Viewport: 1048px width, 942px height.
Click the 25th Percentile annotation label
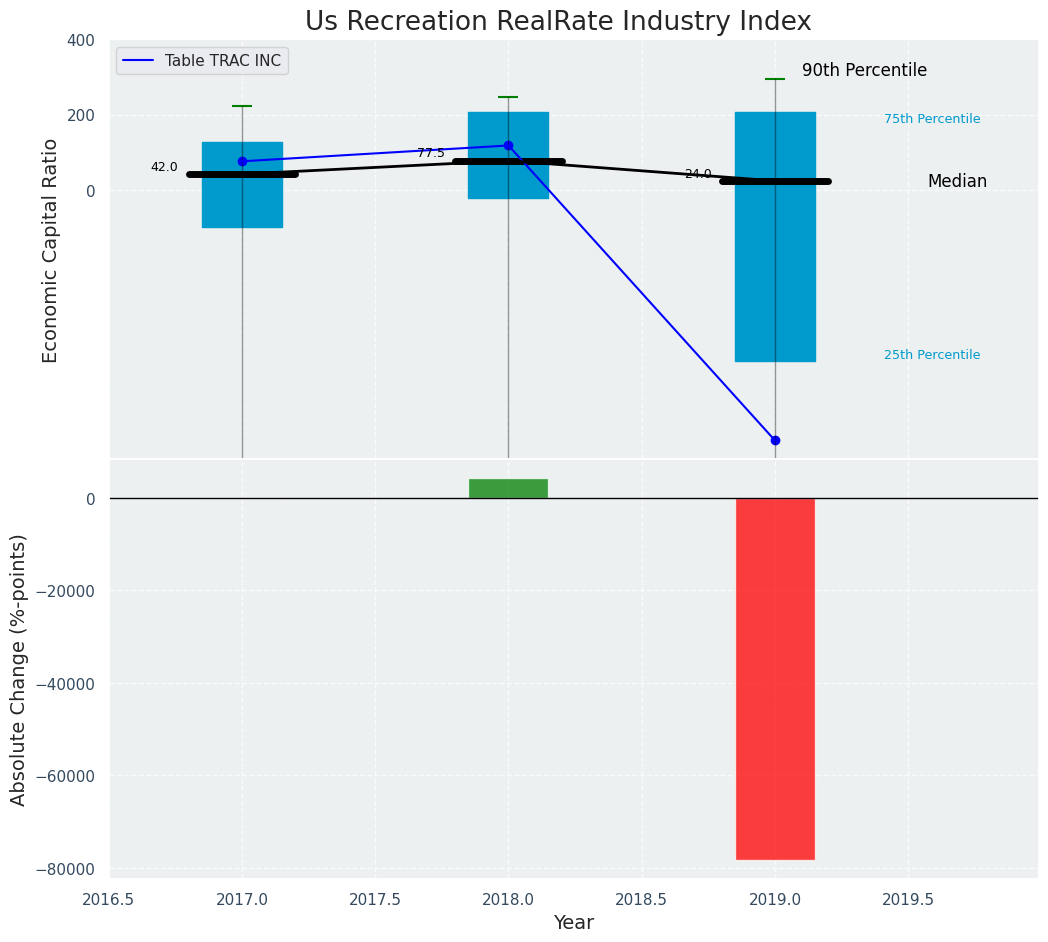[932, 355]
